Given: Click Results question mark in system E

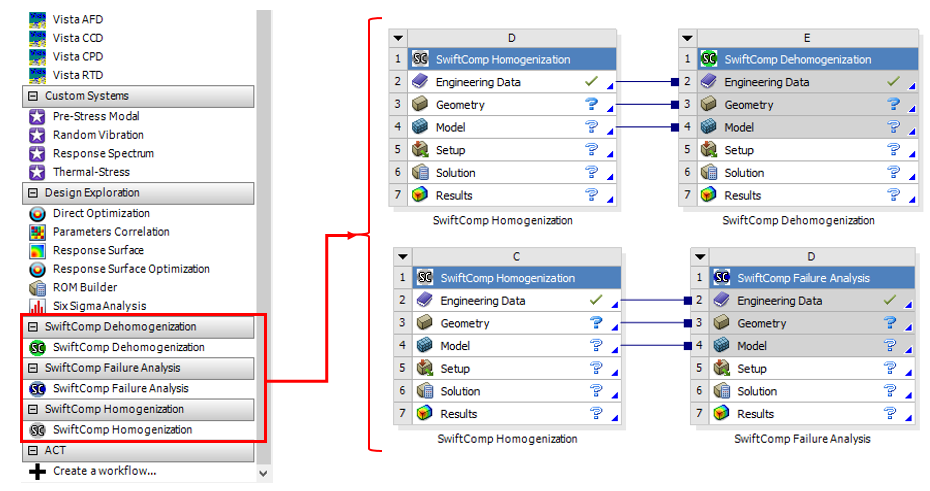Looking at the screenshot, I should pos(893,195).
